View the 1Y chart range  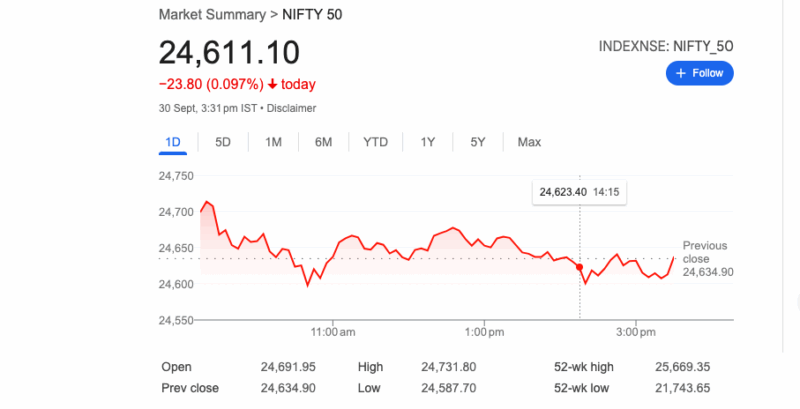coord(428,142)
